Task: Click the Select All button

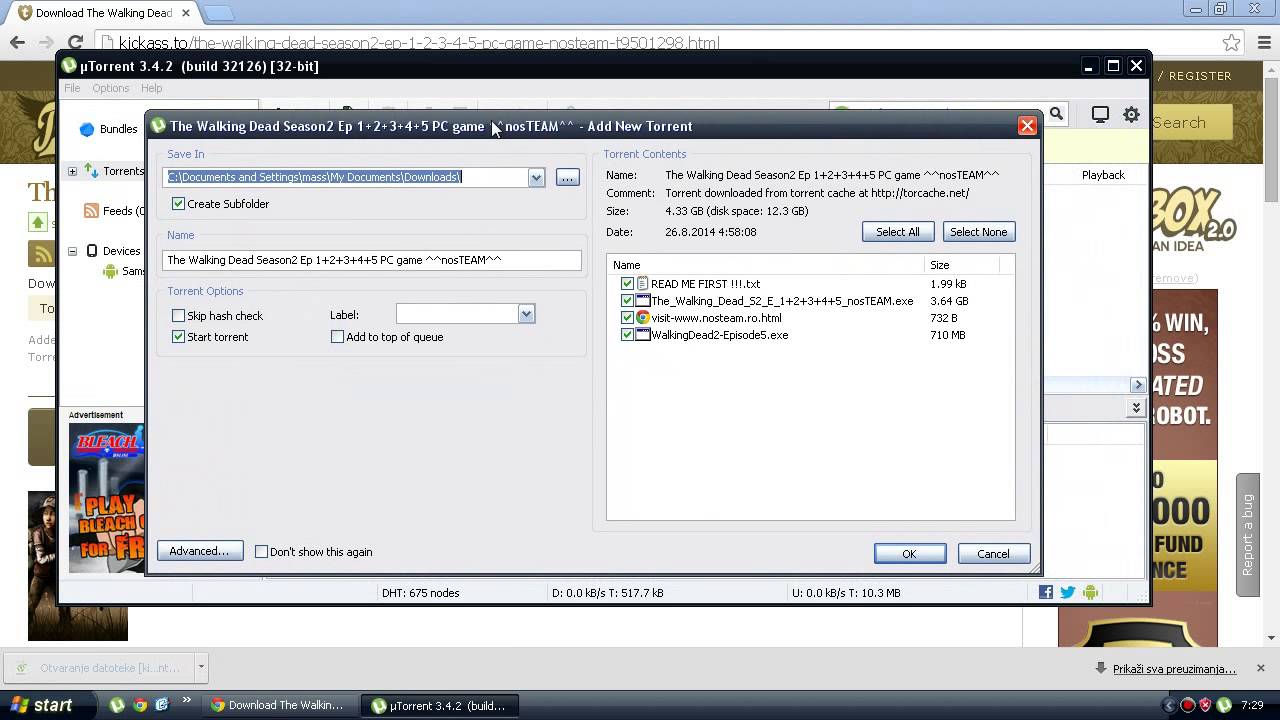Action: tap(897, 232)
